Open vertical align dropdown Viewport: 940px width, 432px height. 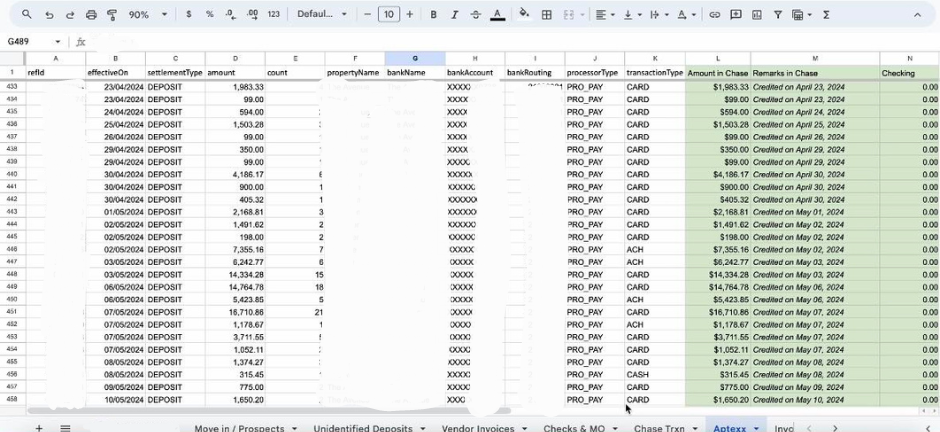[632, 14]
